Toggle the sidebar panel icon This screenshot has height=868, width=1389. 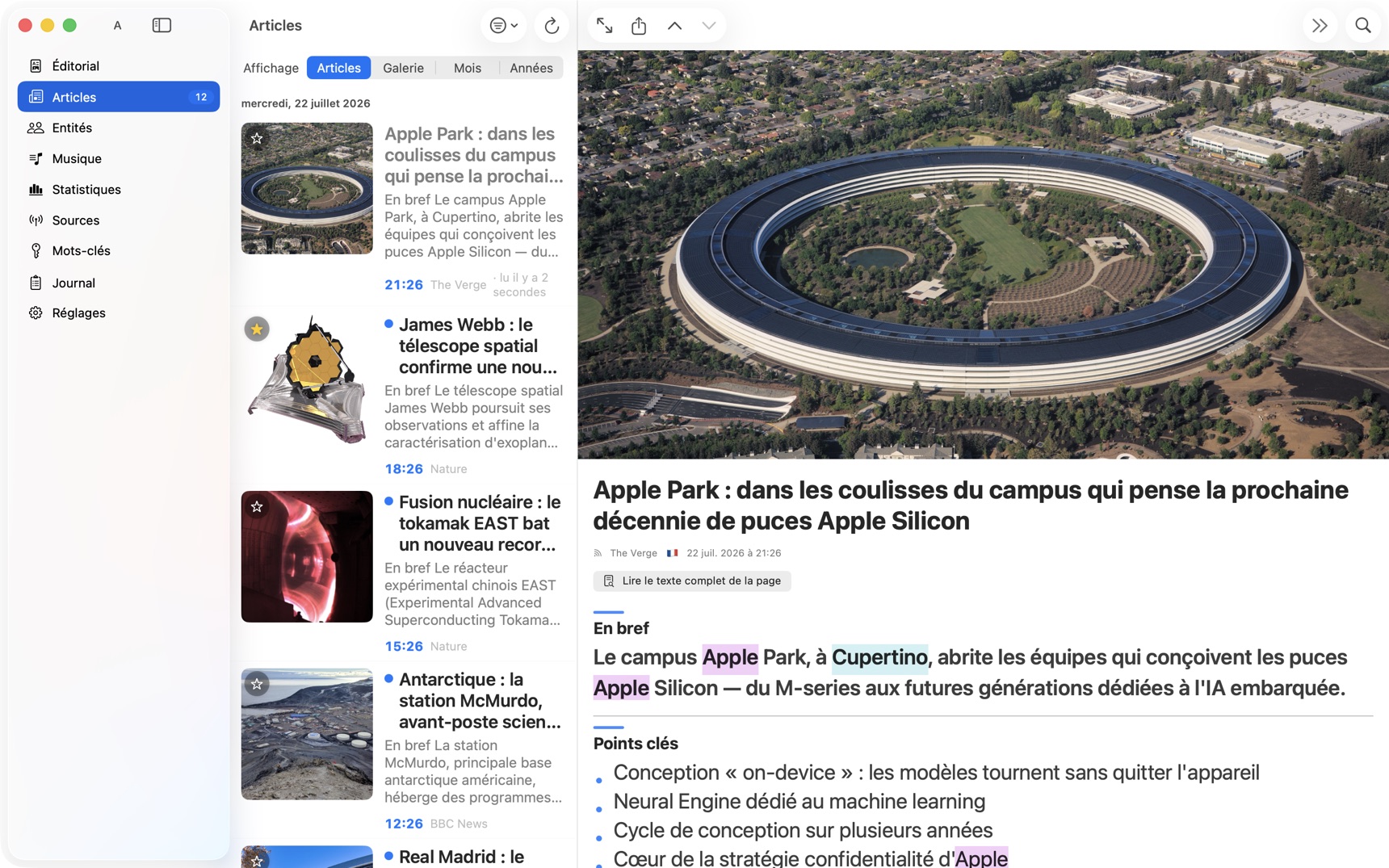162,25
